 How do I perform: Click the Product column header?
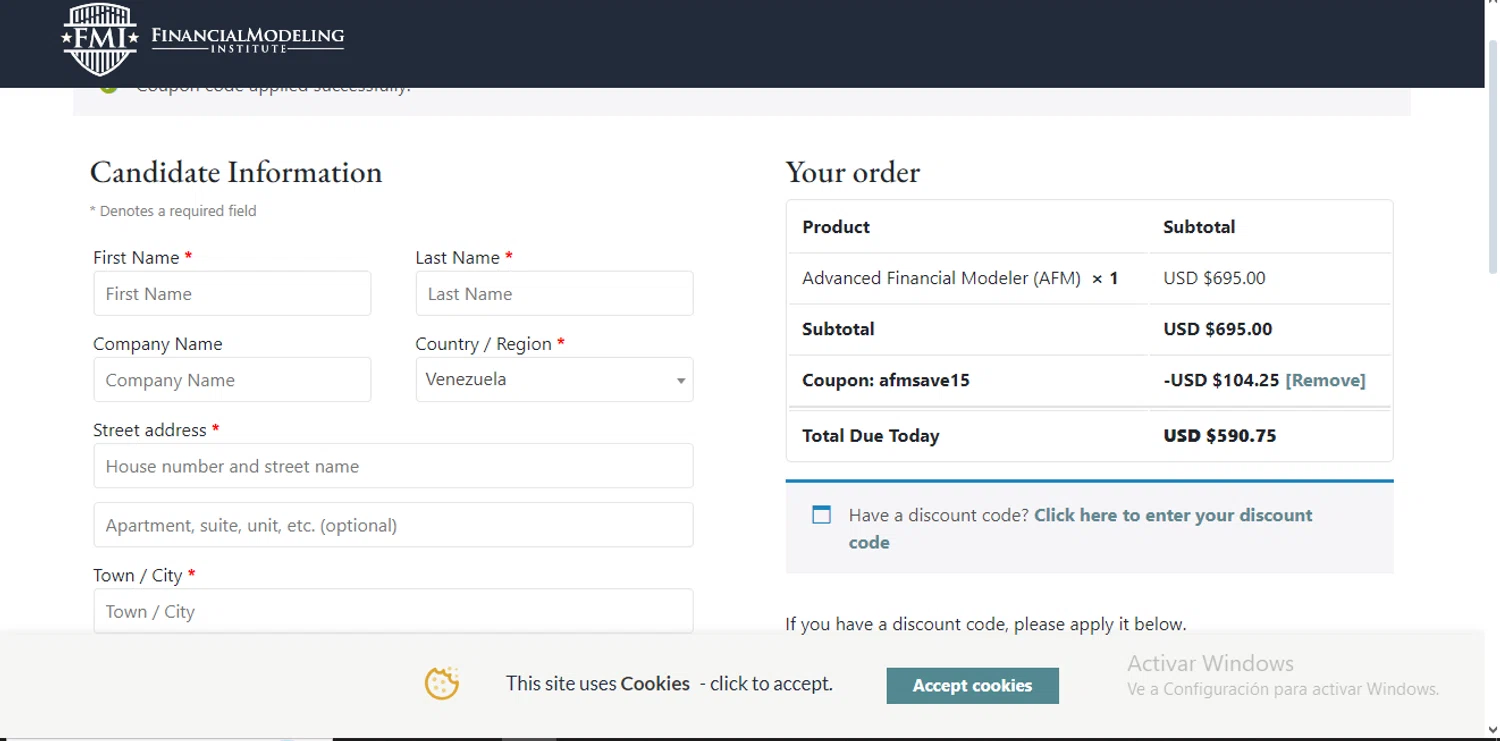click(x=836, y=227)
